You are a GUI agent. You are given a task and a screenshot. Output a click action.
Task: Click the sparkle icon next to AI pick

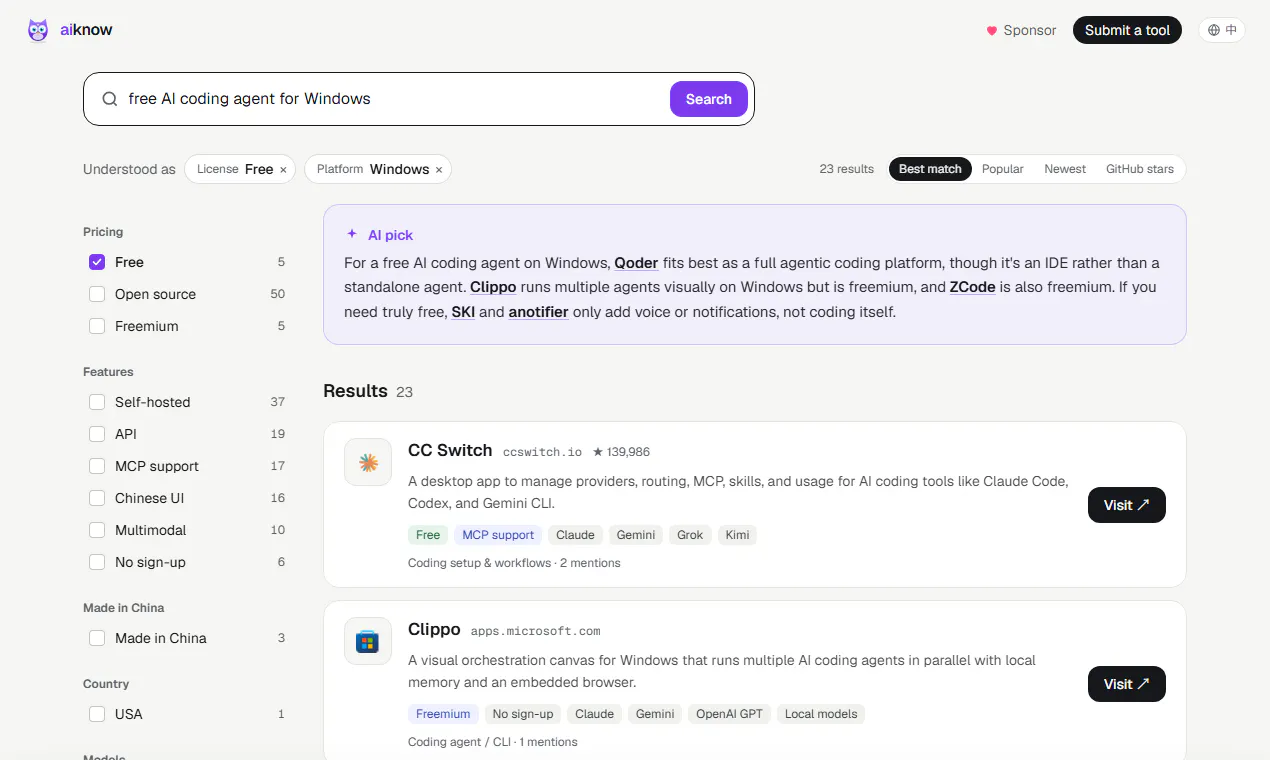tap(352, 234)
